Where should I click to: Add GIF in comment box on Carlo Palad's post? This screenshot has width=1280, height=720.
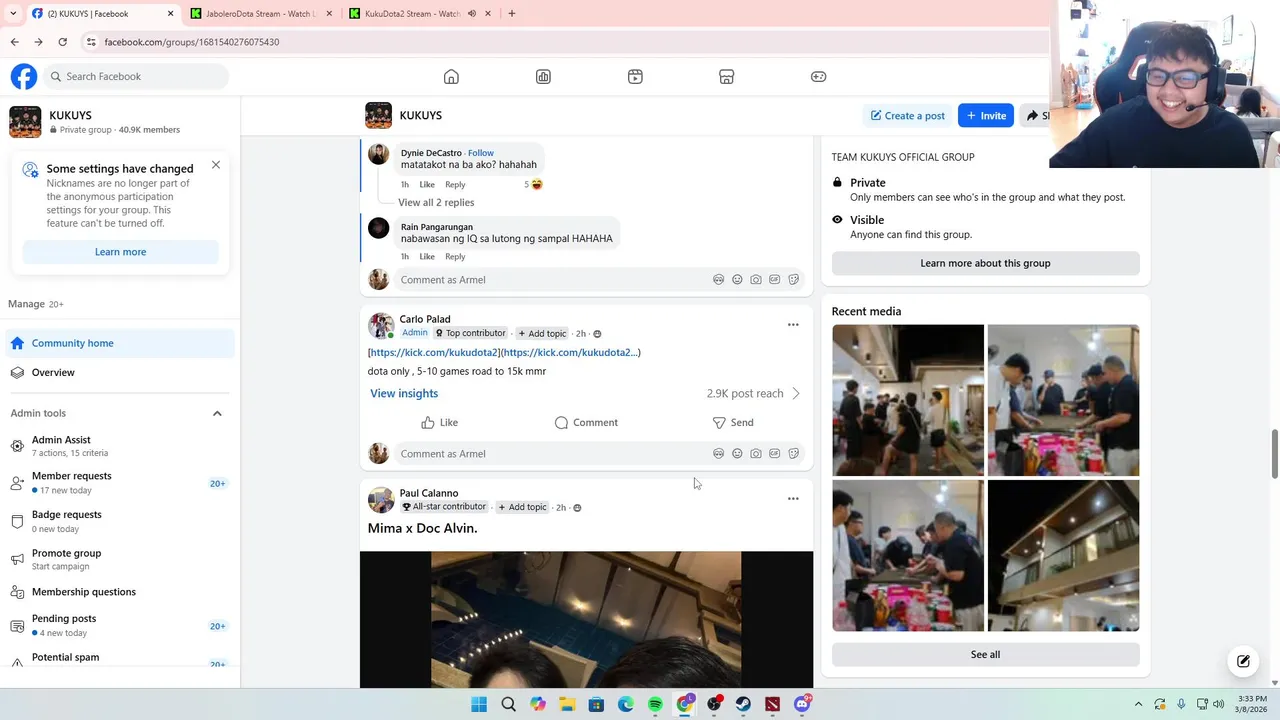coord(775,454)
